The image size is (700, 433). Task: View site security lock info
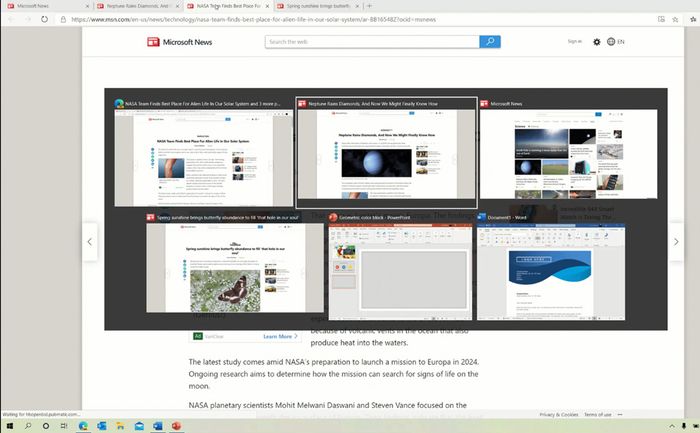tap(63, 19)
